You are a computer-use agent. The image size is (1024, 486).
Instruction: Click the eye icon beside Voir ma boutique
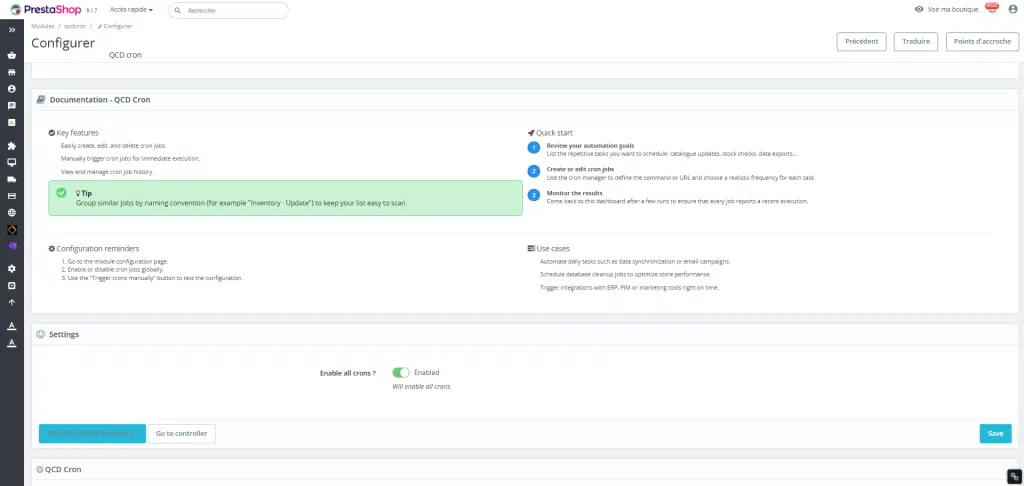[x=919, y=10]
